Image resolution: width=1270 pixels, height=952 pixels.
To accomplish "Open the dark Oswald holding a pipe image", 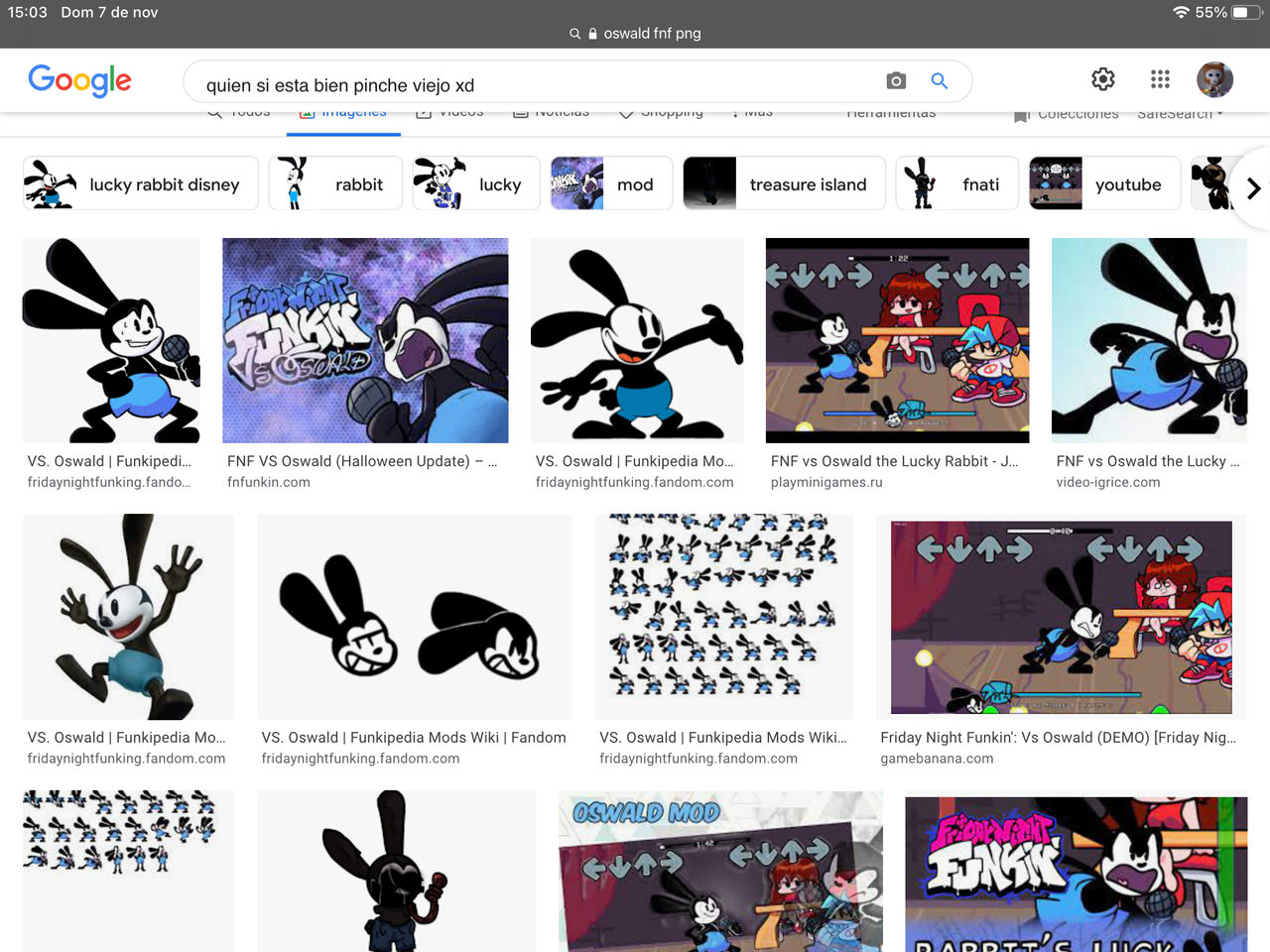I will click(x=396, y=871).
